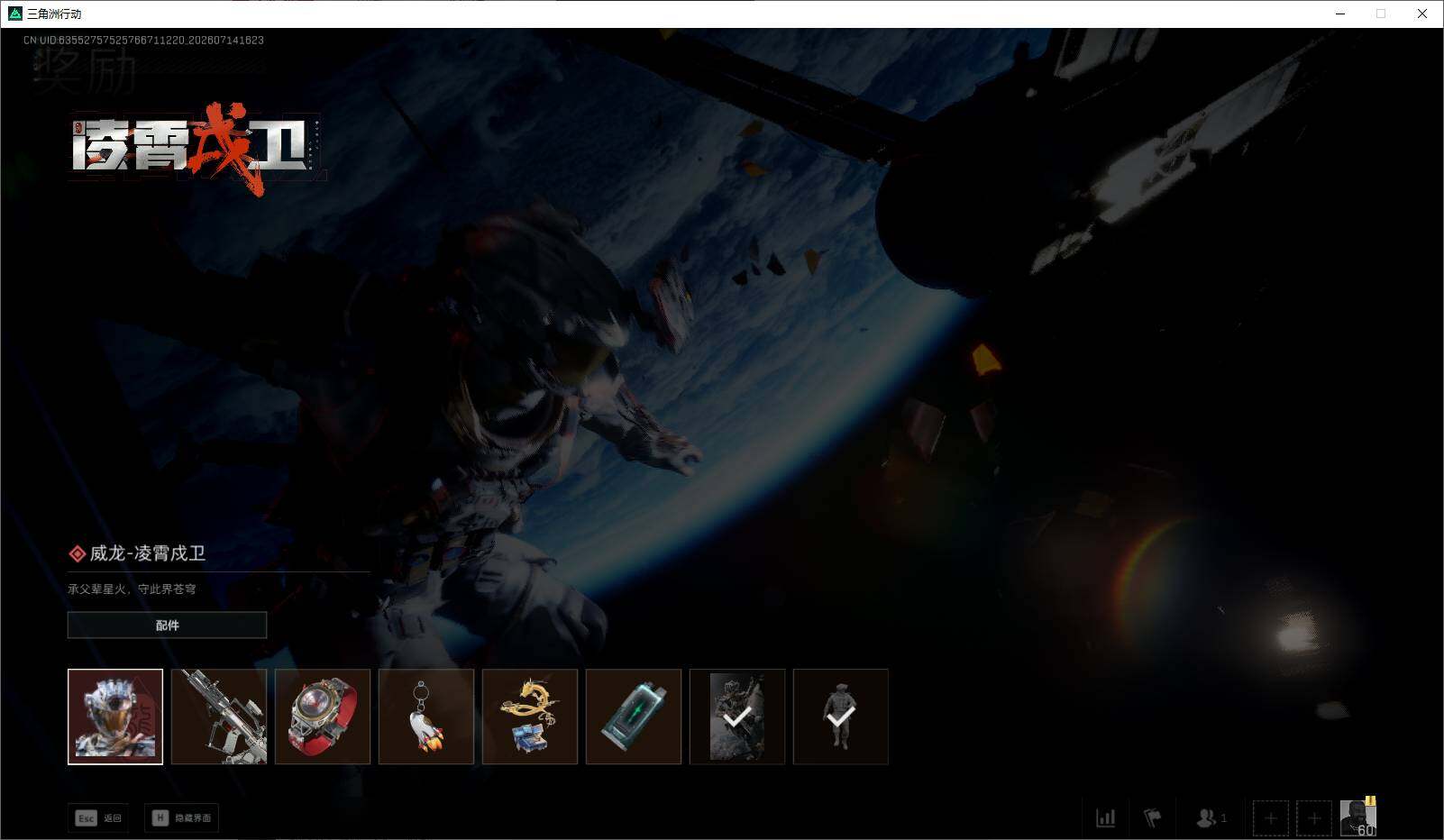Open the 配件 accessories button

[167, 625]
